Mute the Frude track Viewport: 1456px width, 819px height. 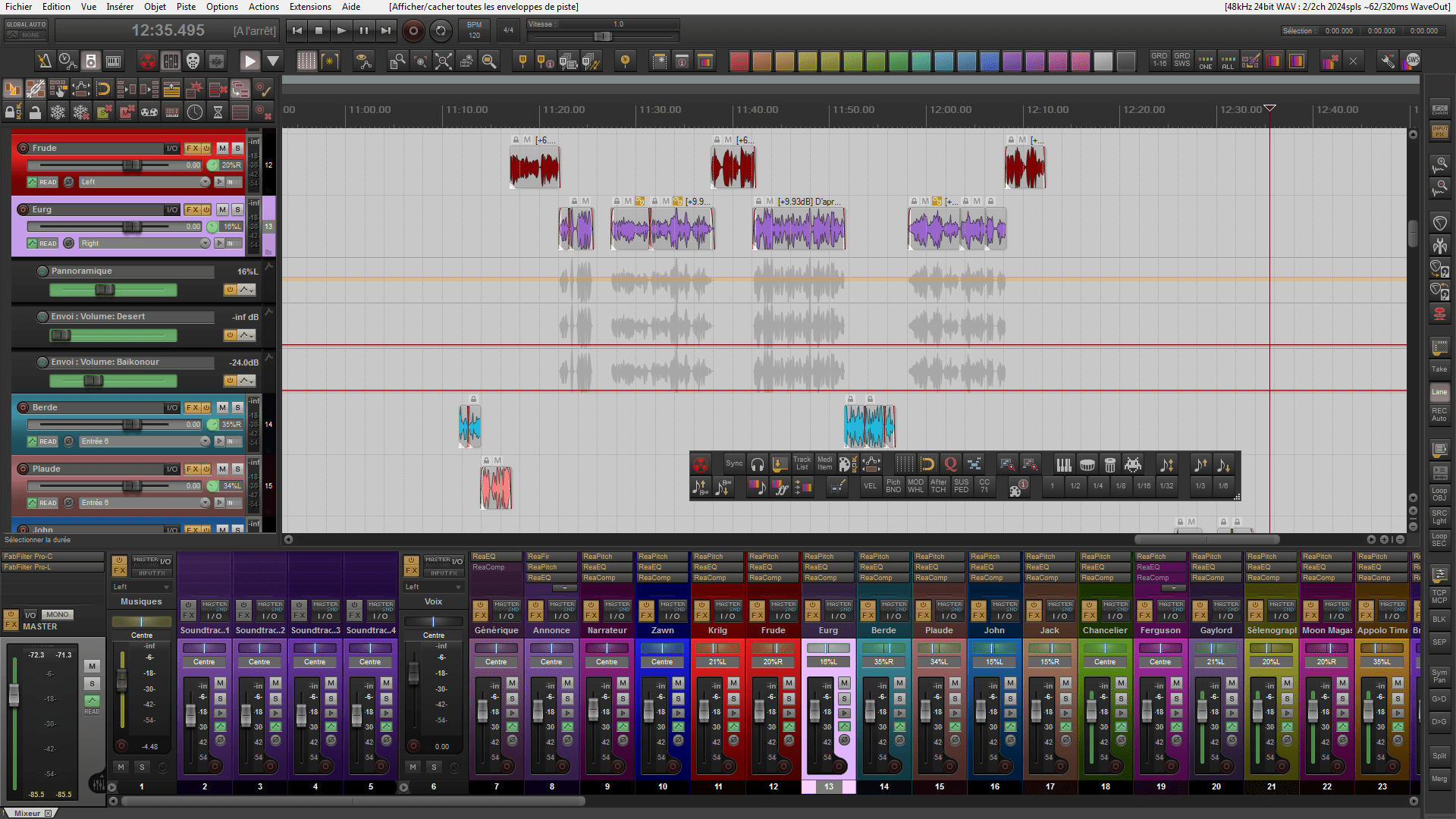point(222,148)
